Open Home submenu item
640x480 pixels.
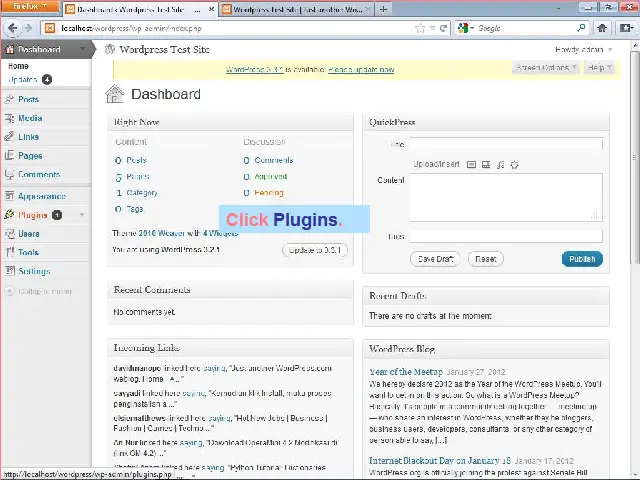[x=18, y=66]
